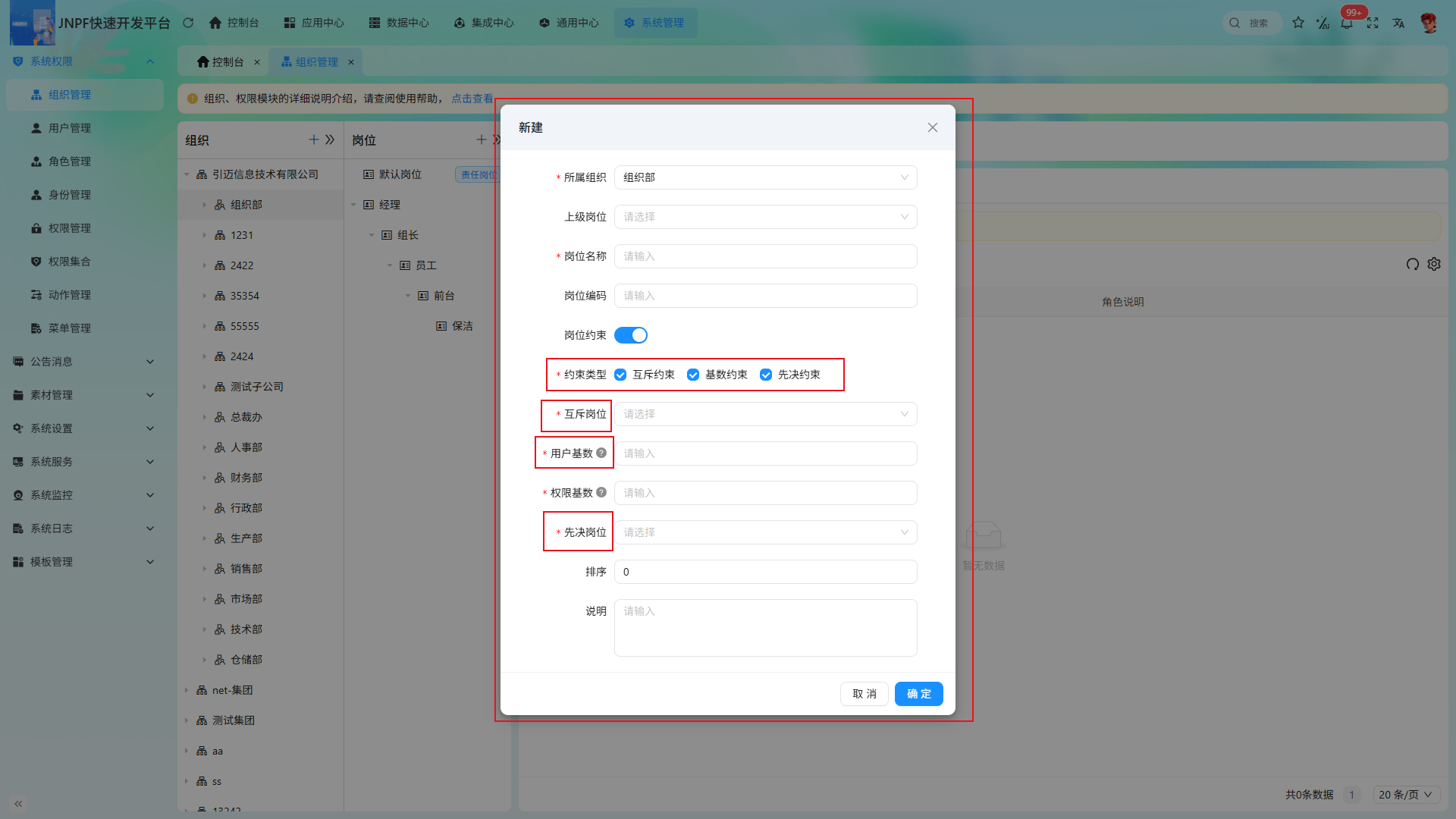The height and width of the screenshot is (819, 1456).
Task: Open 权限集合 in the sidebar
Action: point(85,262)
